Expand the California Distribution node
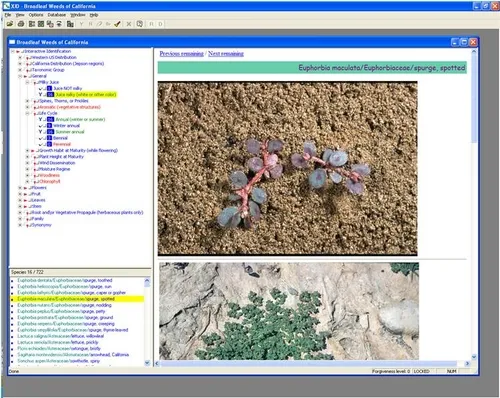The height and width of the screenshot is (398, 500). 20,64
